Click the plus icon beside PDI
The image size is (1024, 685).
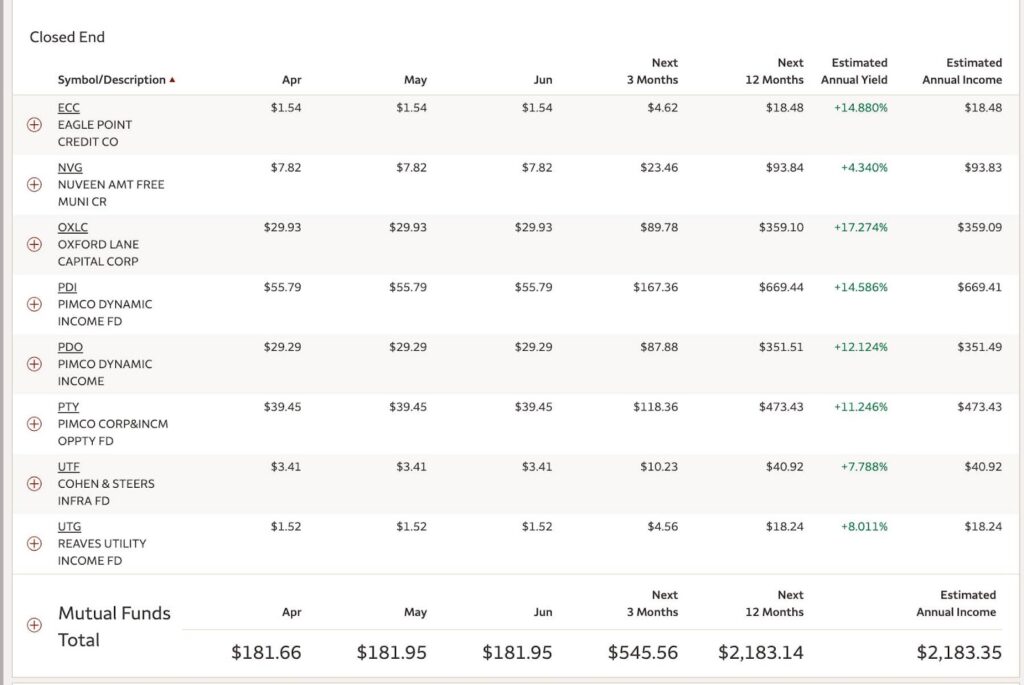34,304
